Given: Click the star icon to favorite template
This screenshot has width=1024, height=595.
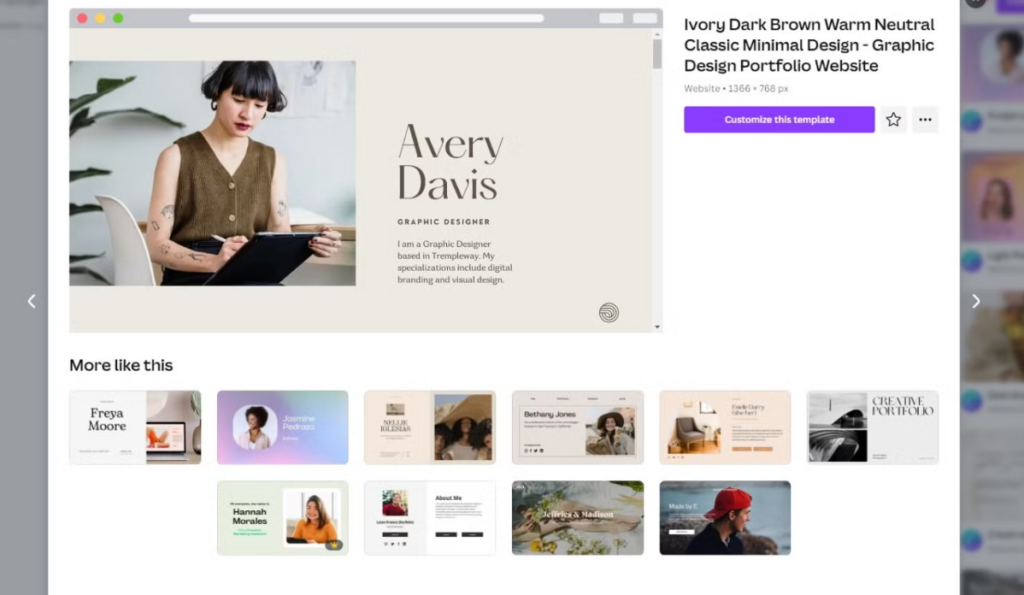Looking at the screenshot, I should pyautogui.click(x=893, y=120).
